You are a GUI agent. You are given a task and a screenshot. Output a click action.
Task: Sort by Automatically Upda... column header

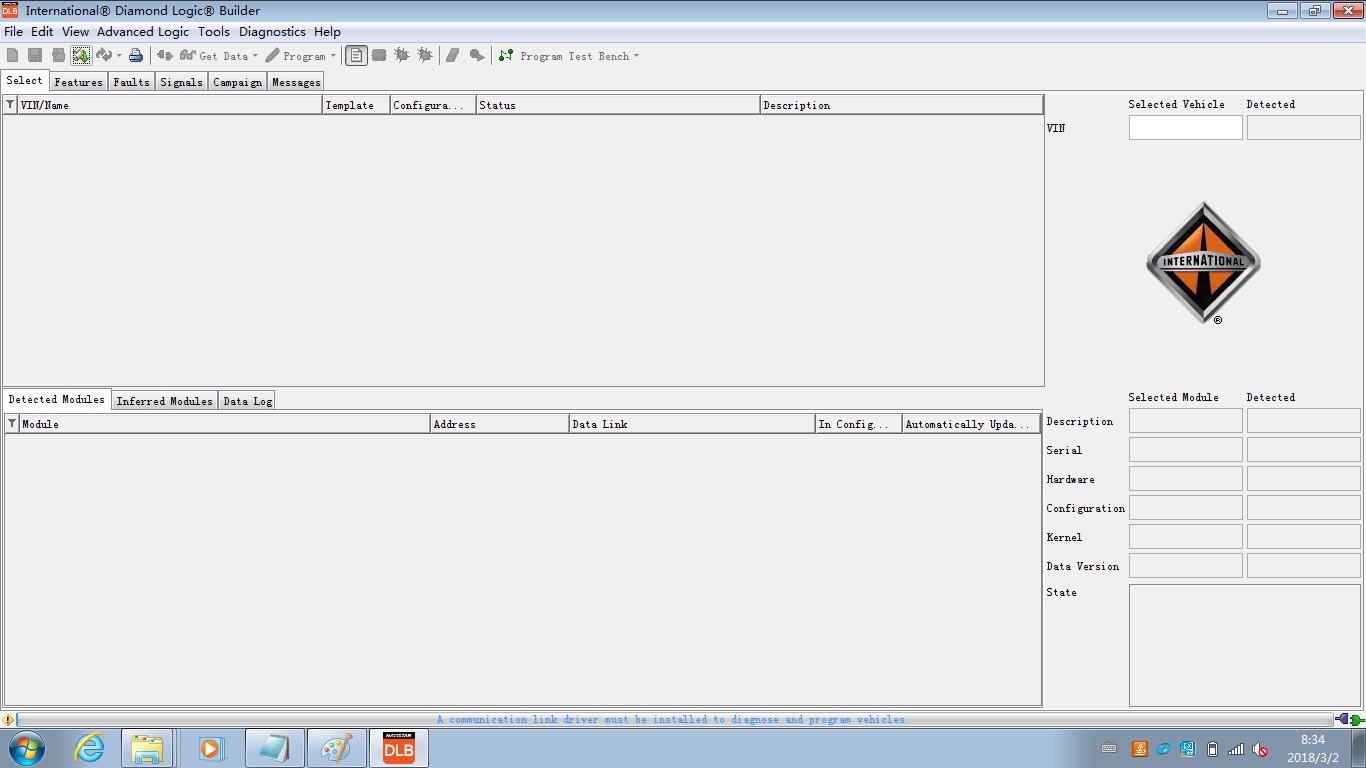[971, 424]
